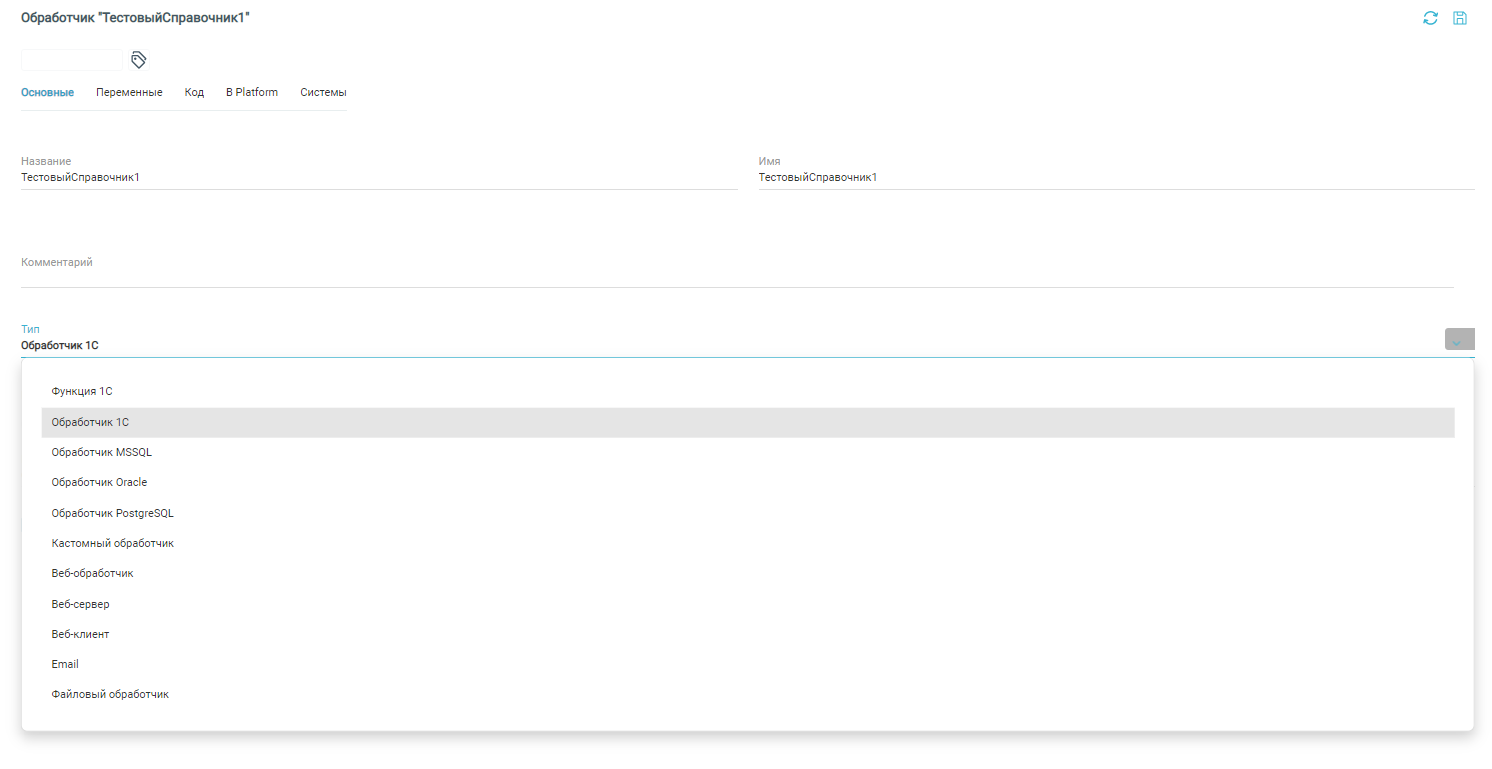Pick the Веб-сервер type
Viewport: 1492px width, 769px height.
pos(80,604)
